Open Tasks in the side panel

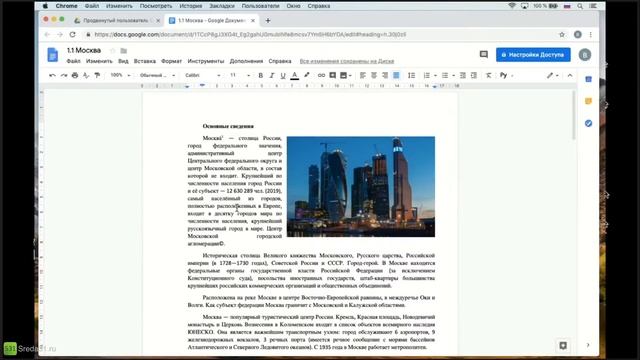(588, 123)
